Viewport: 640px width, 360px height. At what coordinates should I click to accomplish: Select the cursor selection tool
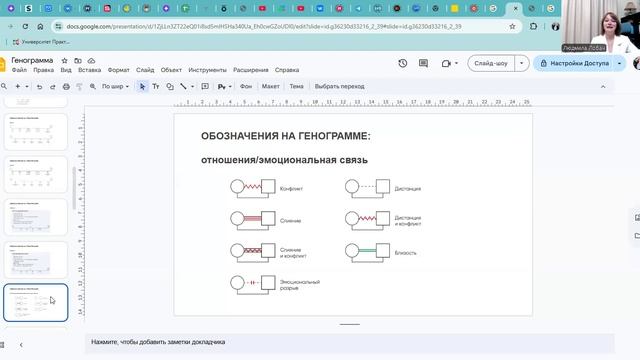point(142,87)
